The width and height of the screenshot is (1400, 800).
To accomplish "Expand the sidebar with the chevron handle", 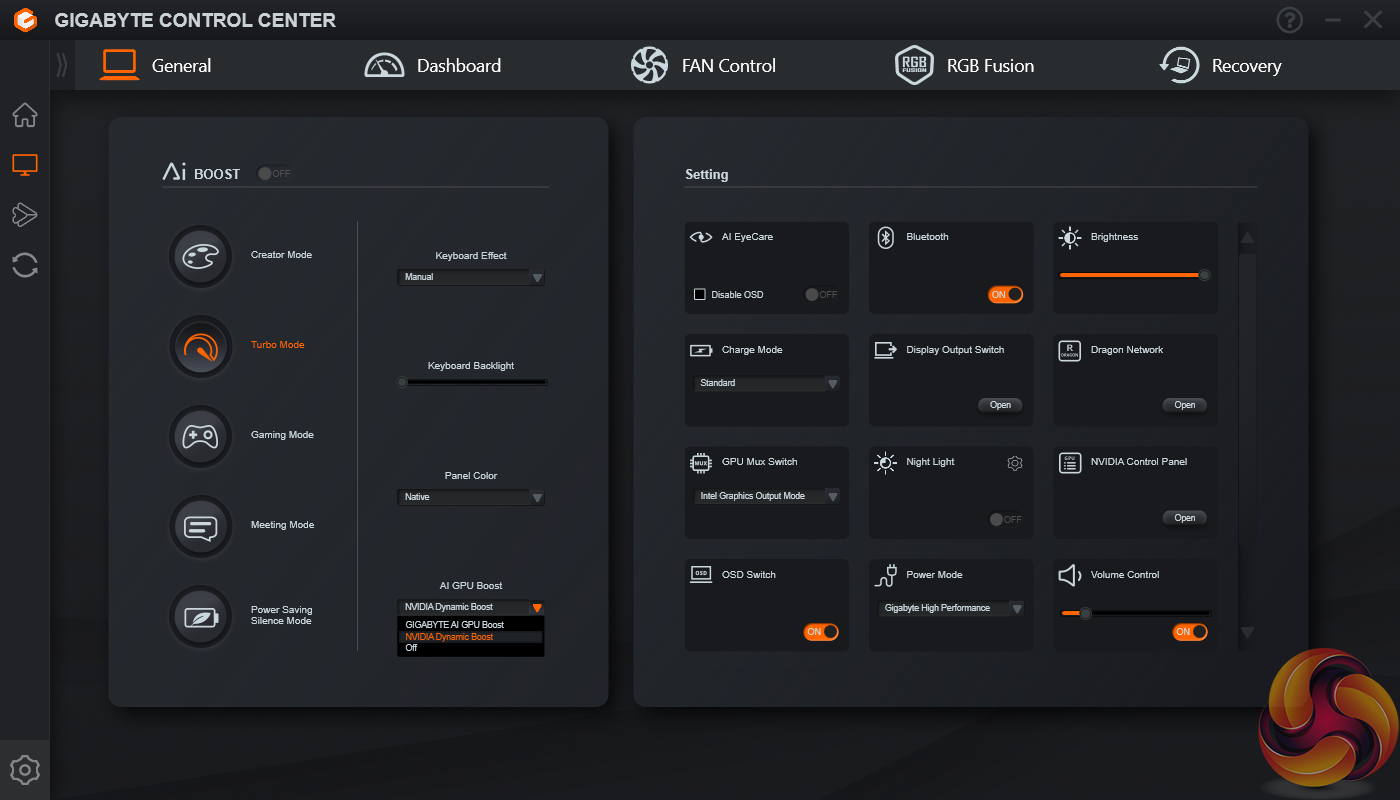I will pyautogui.click(x=62, y=65).
